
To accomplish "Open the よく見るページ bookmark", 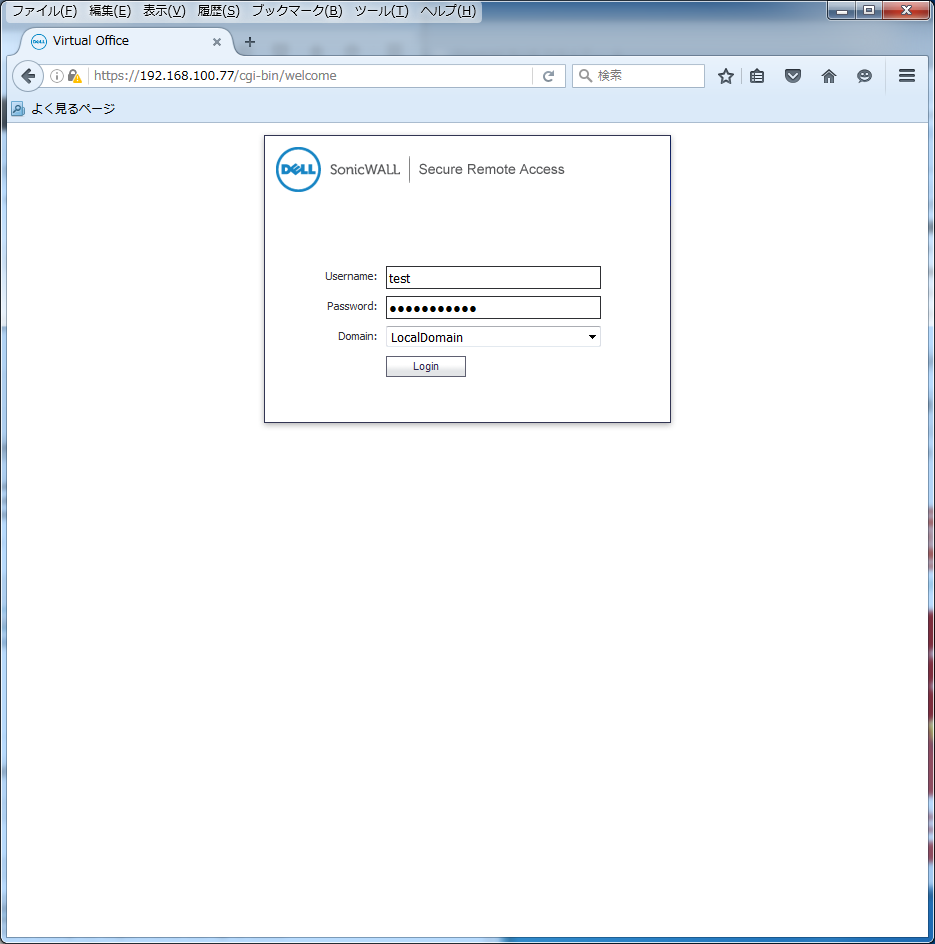I will tap(64, 109).
